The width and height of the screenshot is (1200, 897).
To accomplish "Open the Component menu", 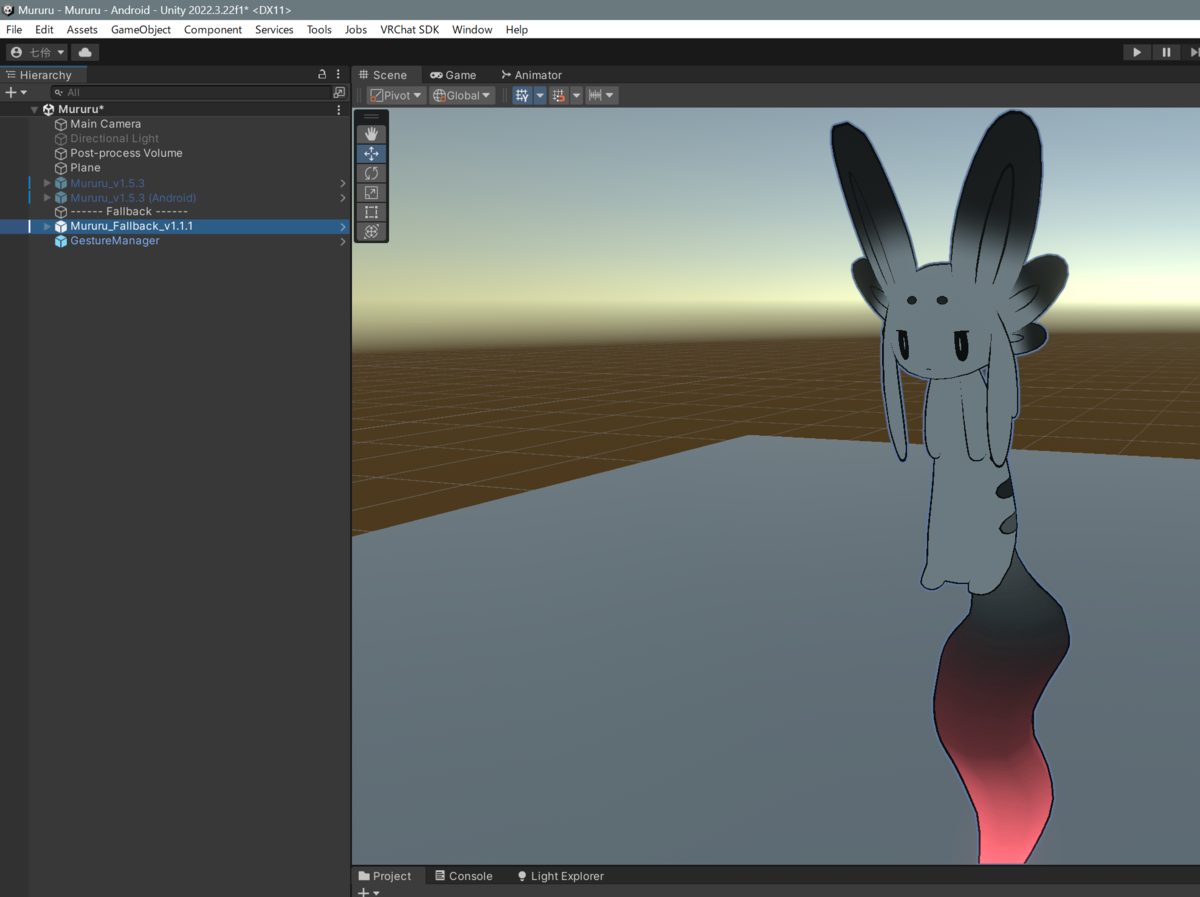I will click(213, 30).
